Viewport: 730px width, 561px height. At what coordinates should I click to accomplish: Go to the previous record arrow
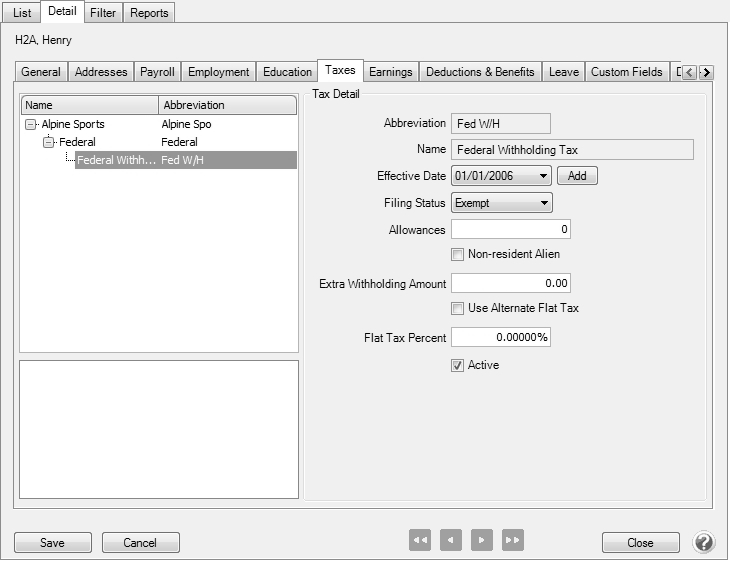(451, 541)
